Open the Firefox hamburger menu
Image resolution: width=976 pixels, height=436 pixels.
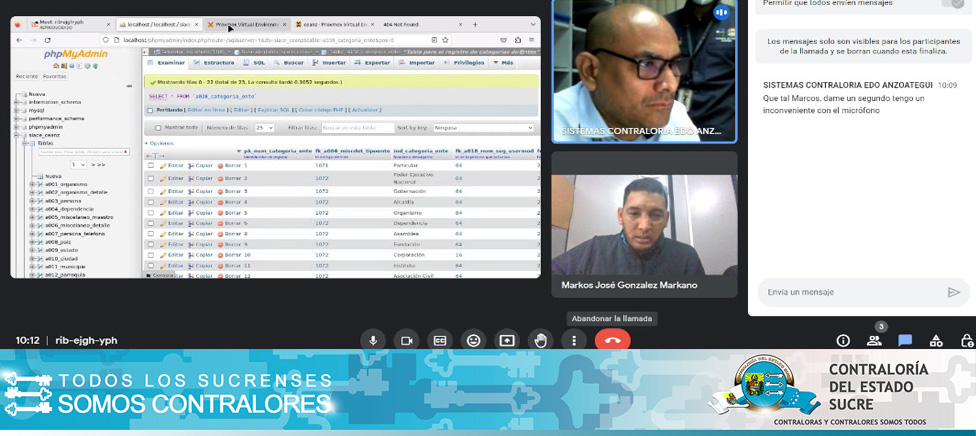pyautogui.click(x=533, y=39)
